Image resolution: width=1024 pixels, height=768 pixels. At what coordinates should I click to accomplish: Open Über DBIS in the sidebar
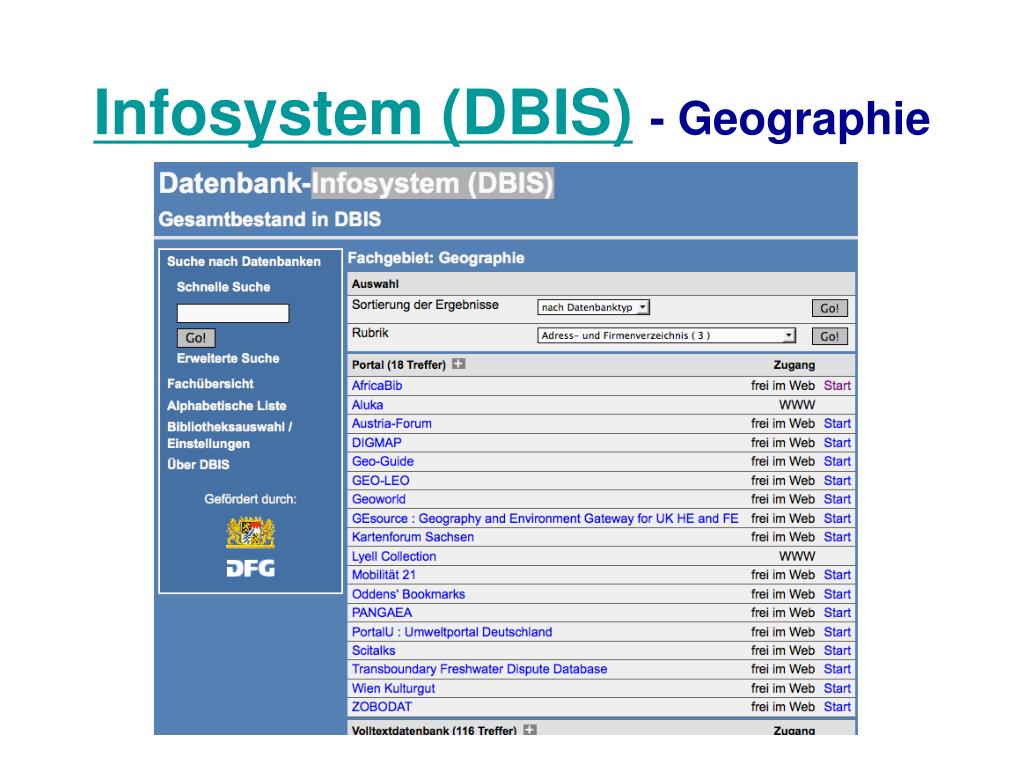[x=199, y=464]
